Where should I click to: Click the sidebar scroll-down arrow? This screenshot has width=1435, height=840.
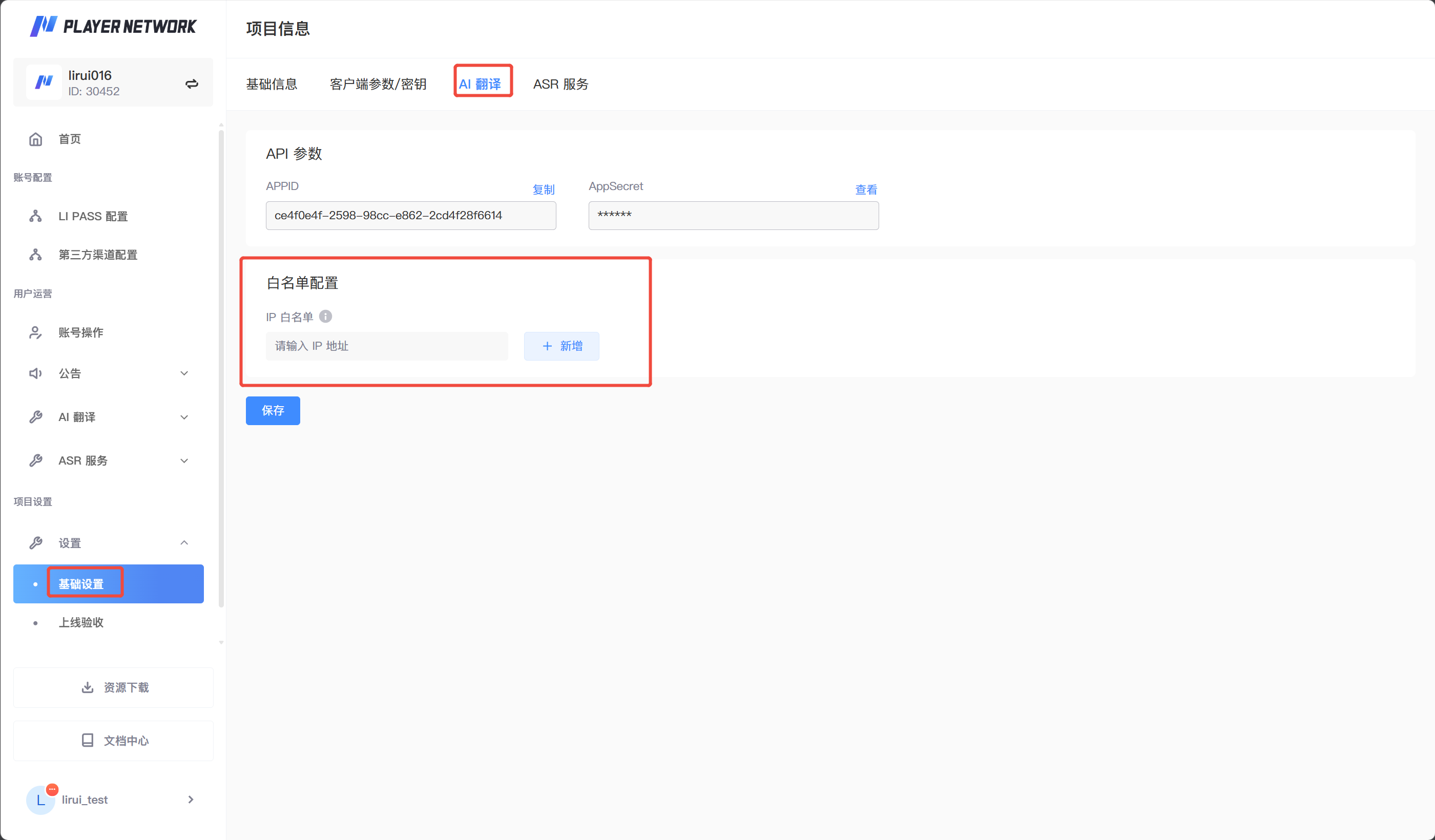point(221,642)
